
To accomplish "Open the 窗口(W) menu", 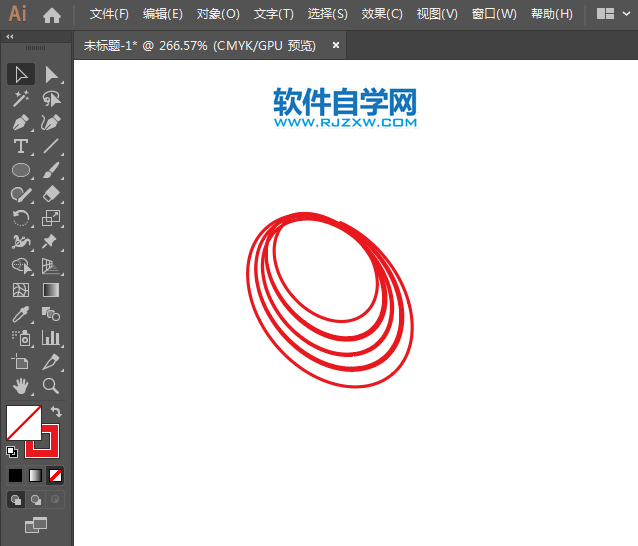I will click(x=494, y=14).
